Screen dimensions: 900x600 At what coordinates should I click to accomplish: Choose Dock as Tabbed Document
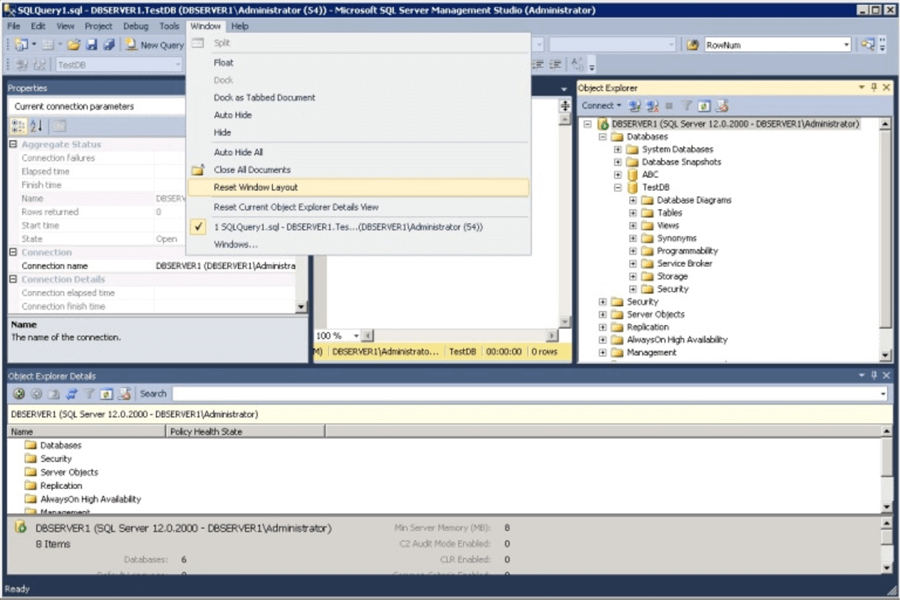(358, 98)
